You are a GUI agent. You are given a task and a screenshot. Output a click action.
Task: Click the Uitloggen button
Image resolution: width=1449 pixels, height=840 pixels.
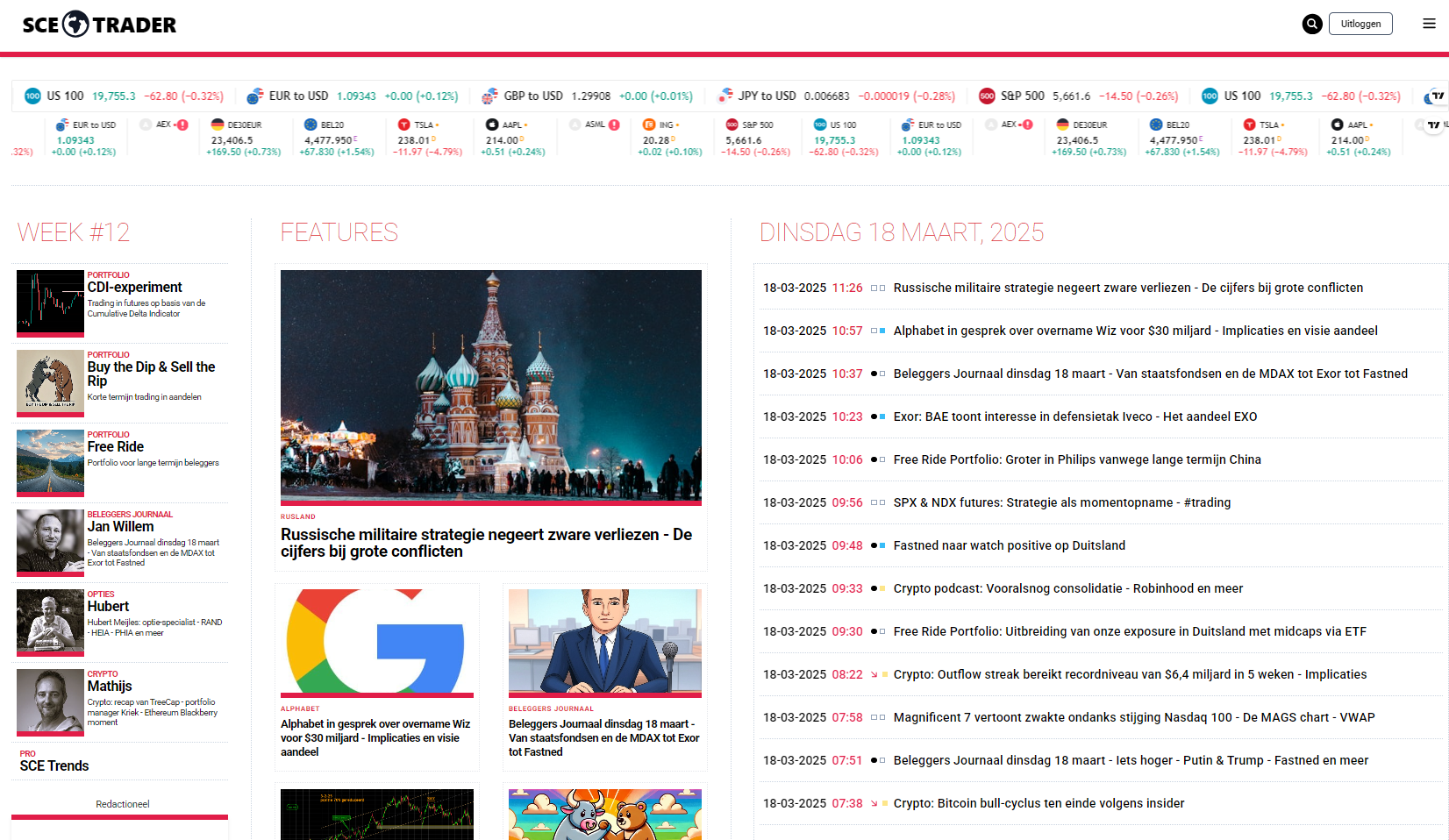point(1360,24)
